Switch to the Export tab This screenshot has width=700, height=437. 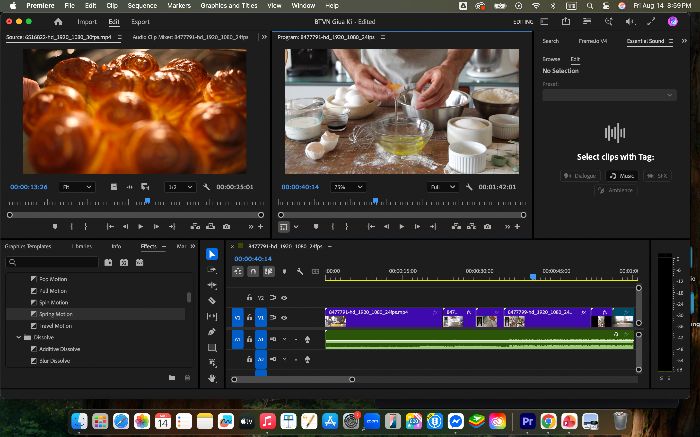[140, 21]
